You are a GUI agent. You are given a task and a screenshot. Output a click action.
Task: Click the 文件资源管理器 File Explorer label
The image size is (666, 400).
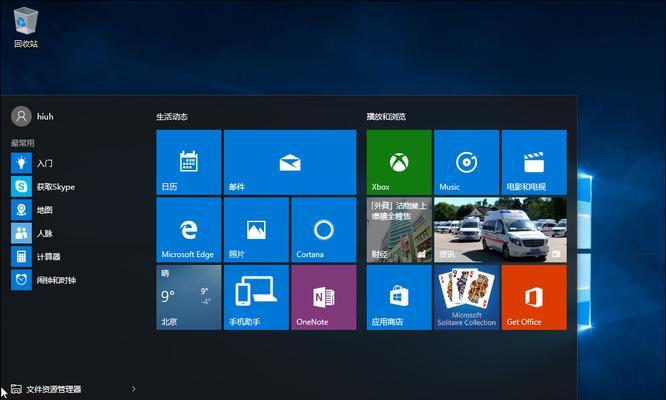point(54,389)
